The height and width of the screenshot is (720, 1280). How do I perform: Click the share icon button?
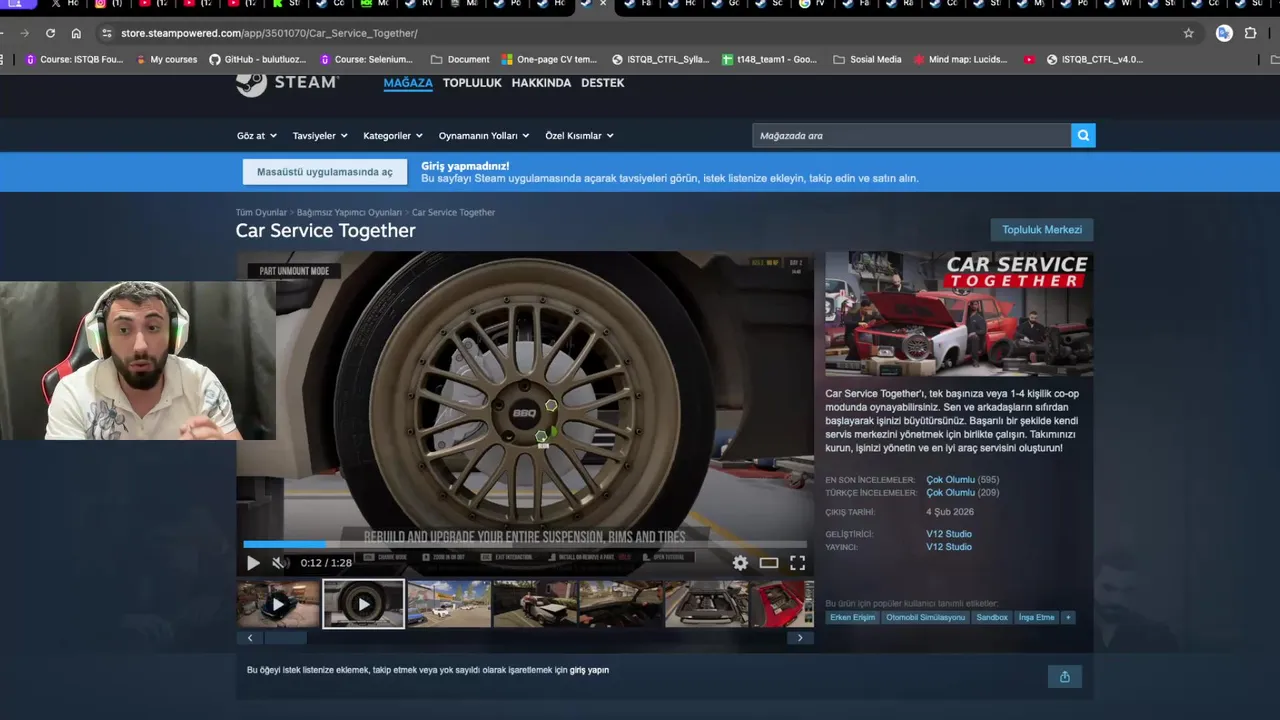[x=1065, y=677]
